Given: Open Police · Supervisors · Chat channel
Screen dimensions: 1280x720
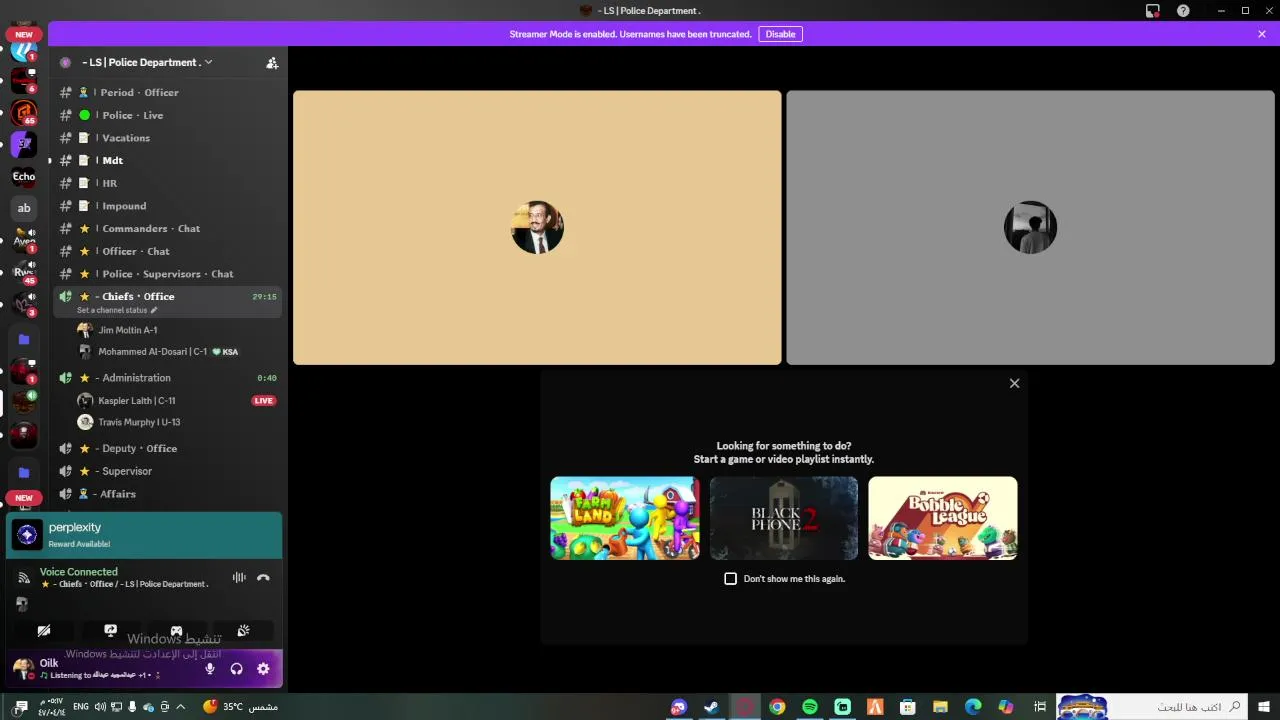Looking at the screenshot, I should coord(167,274).
